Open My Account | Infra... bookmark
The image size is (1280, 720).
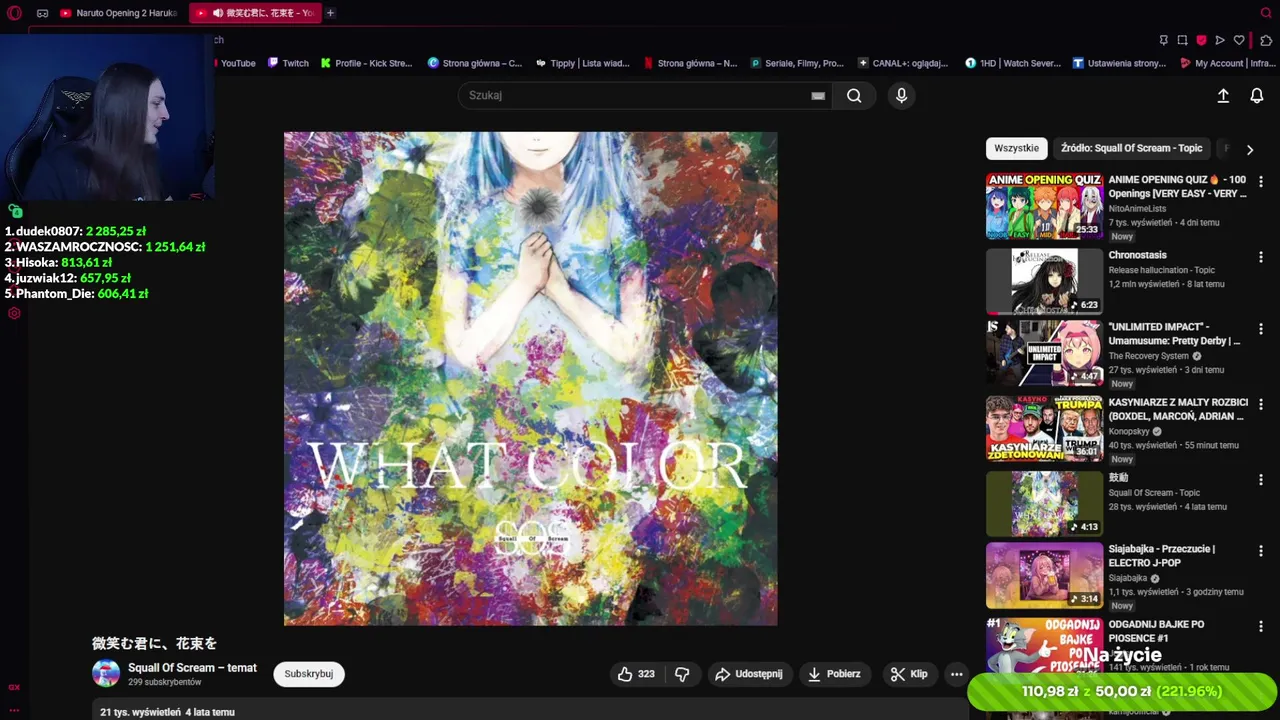(x=1227, y=63)
